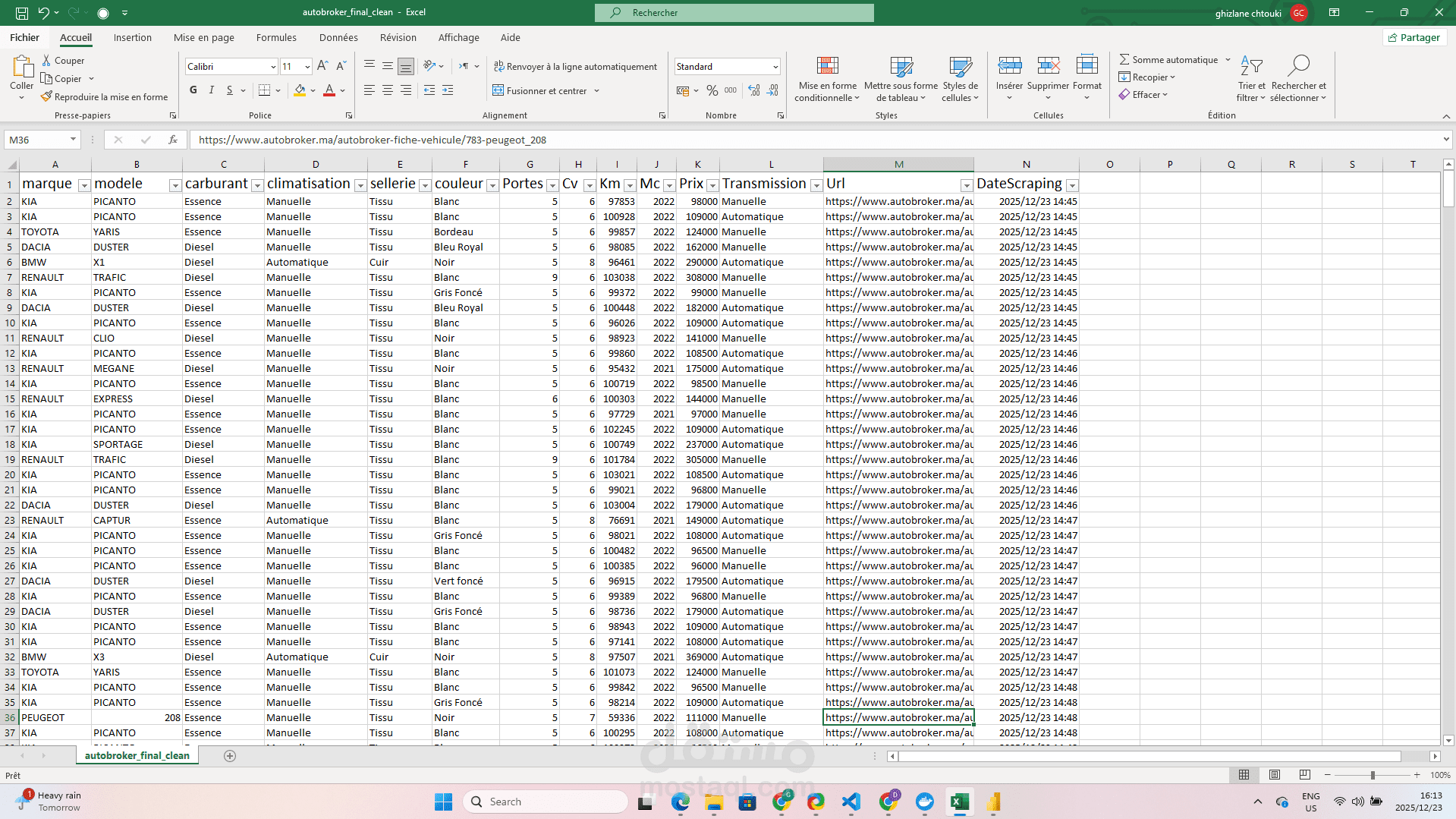Click the Effacer button
The height and width of the screenshot is (819, 1456).
click(x=1143, y=95)
